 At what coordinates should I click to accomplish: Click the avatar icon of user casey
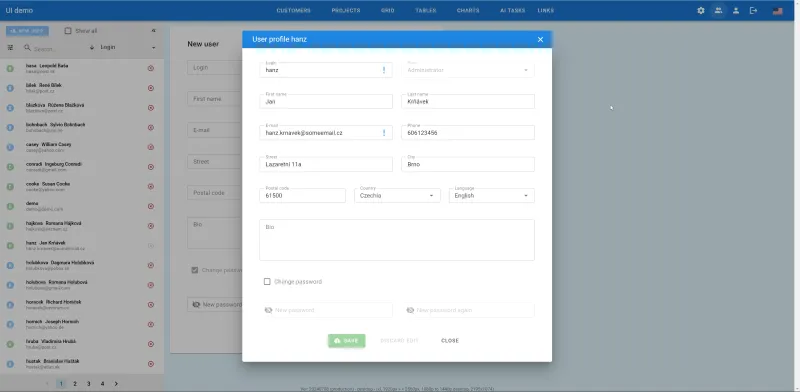coord(10,147)
